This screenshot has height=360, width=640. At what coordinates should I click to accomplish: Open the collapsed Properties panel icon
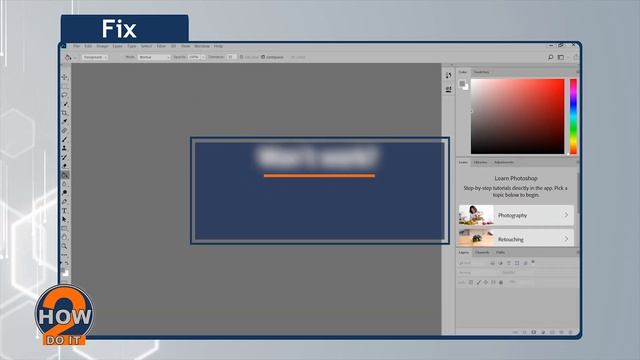click(449, 89)
